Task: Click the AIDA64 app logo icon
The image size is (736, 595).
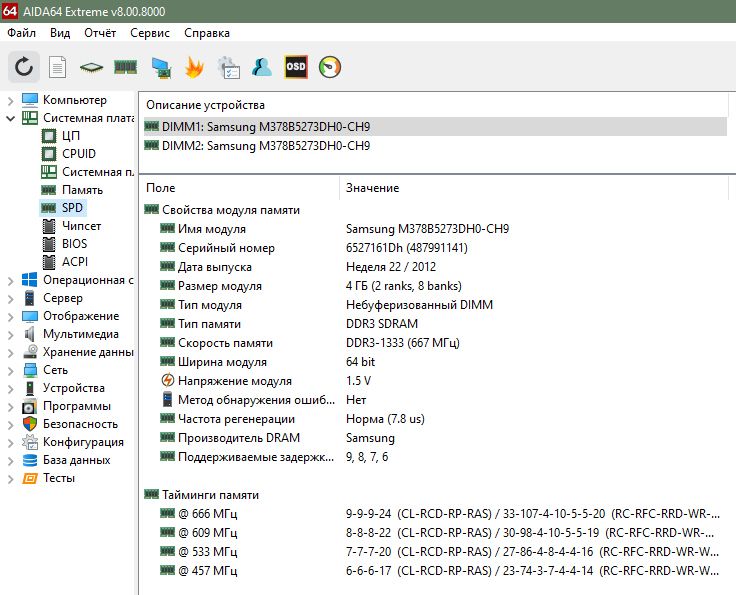Action: tap(10, 11)
